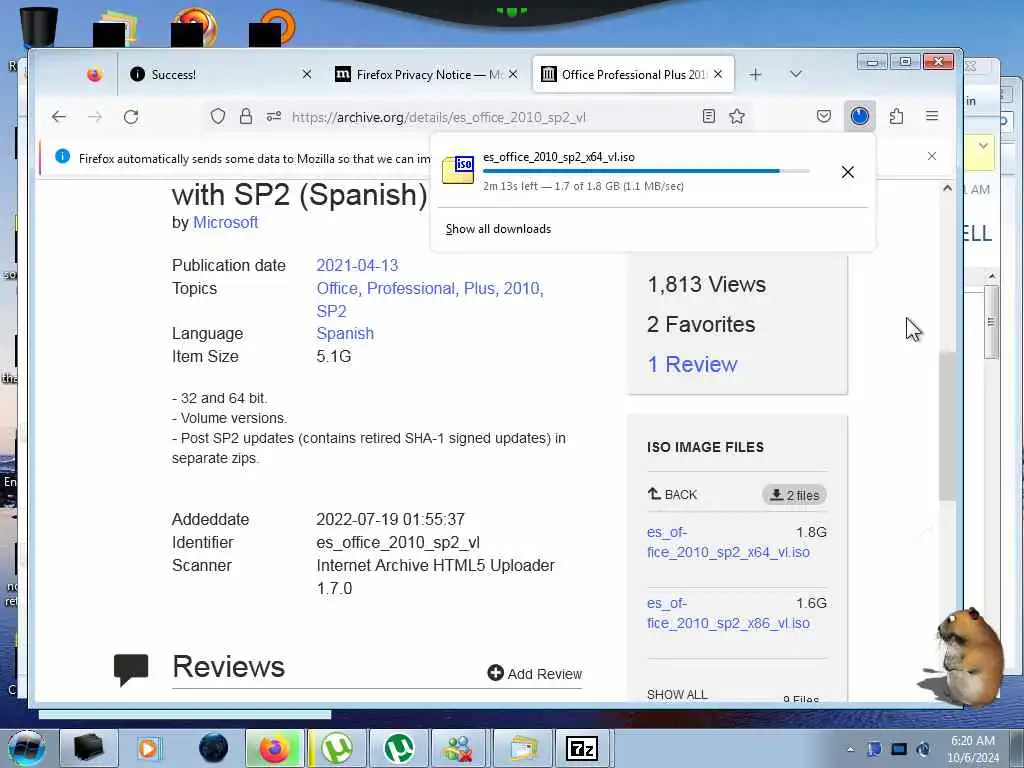Open Firefox from the taskbar

pyautogui.click(x=274, y=748)
